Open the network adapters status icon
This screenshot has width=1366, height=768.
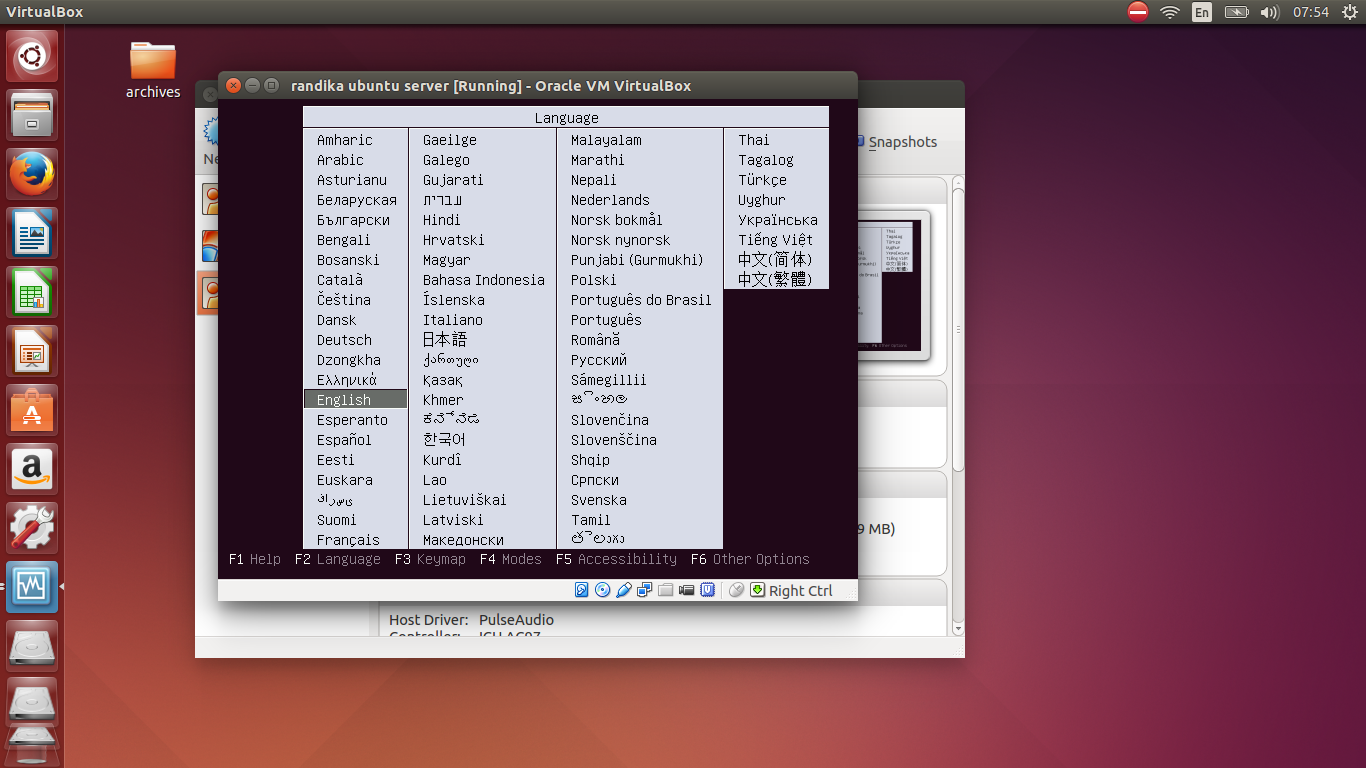pyautogui.click(x=645, y=590)
